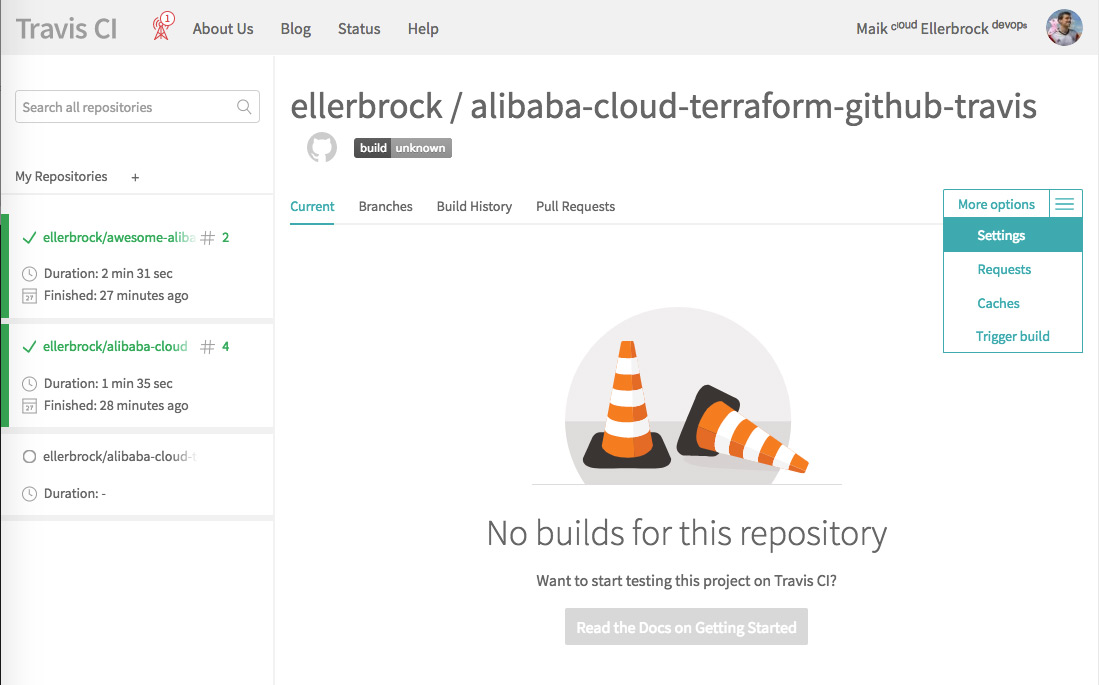Click the calendar icon beside 27 minutes ago
Viewport: 1099px width, 685px height.
click(29, 296)
